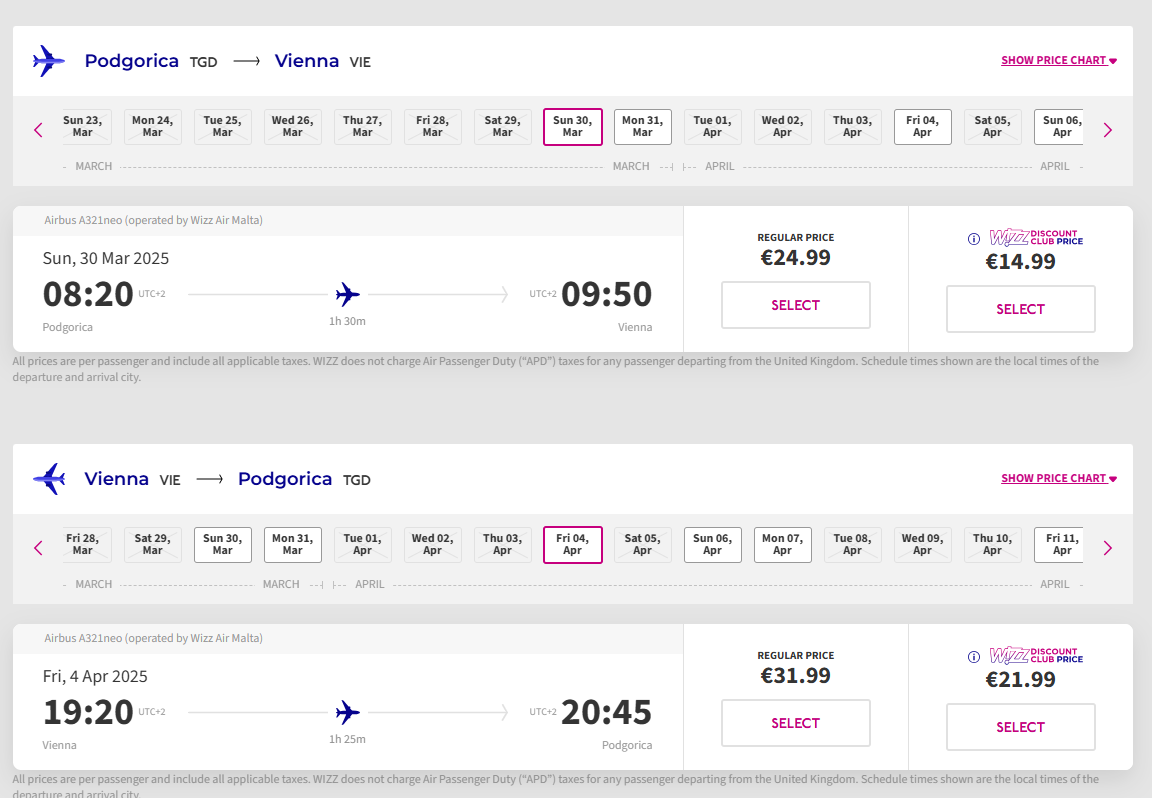
Task: Select outbound Wizz Discount Club price €14.99
Action: click(1020, 309)
